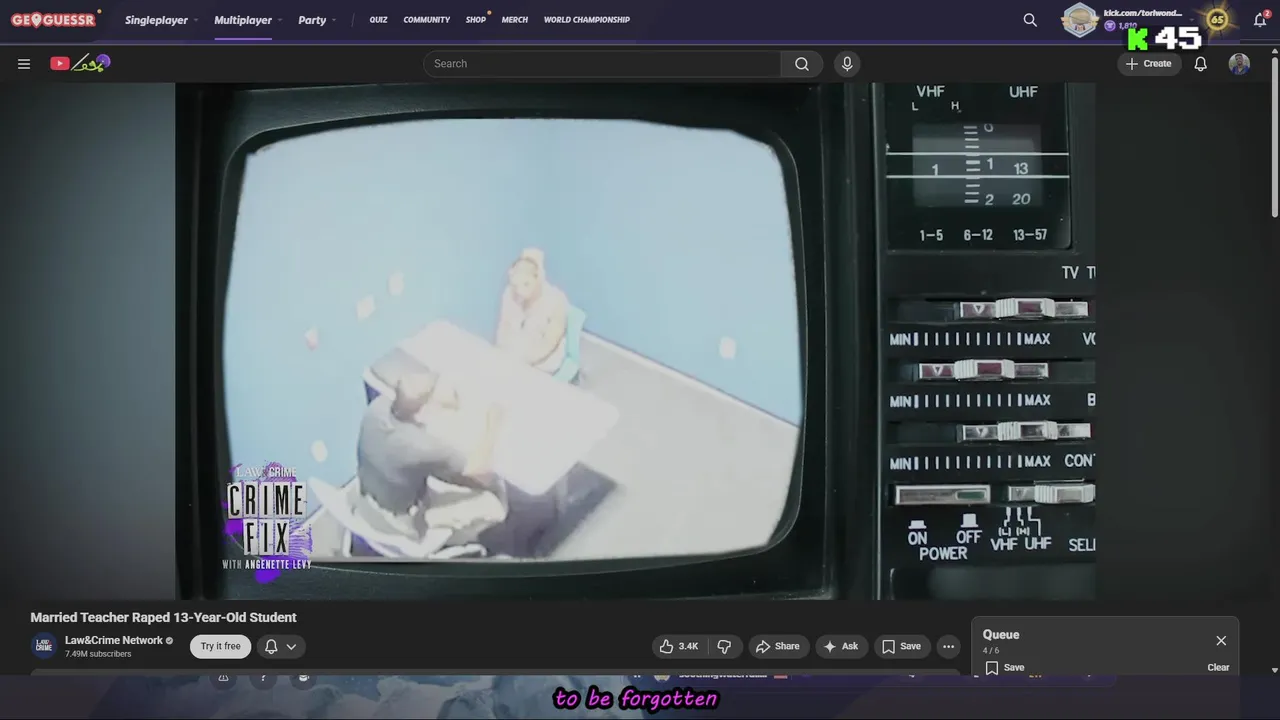
Task: Click the GeoGuessr logo
Action: 53,20
